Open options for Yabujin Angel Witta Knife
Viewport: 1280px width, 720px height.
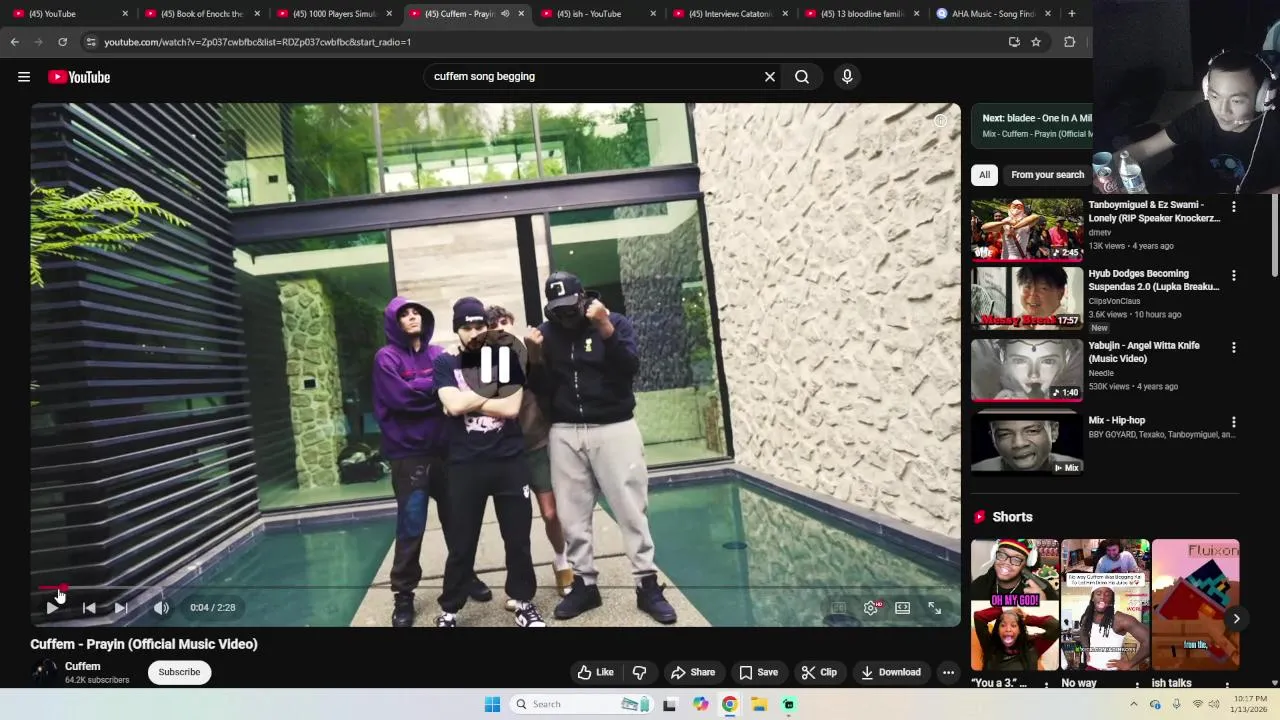click(x=1233, y=347)
